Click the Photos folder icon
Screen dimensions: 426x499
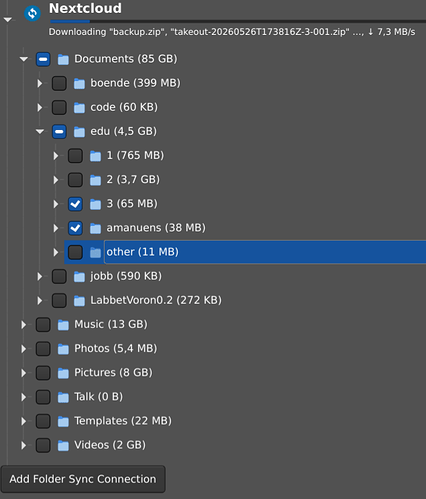coord(63,349)
